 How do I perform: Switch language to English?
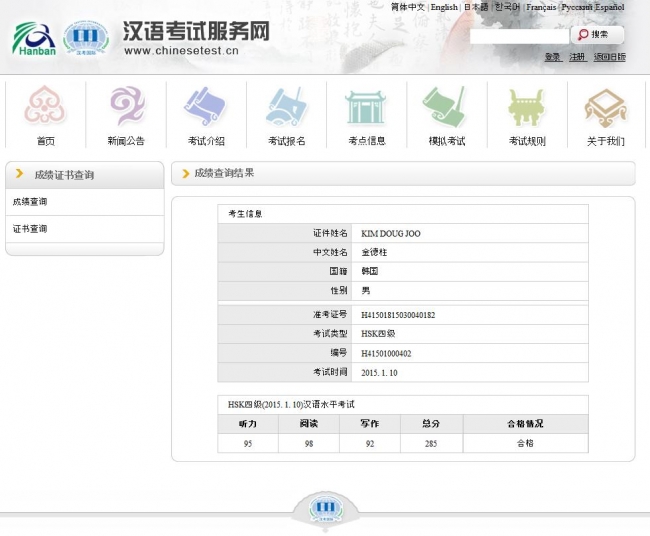click(444, 7)
